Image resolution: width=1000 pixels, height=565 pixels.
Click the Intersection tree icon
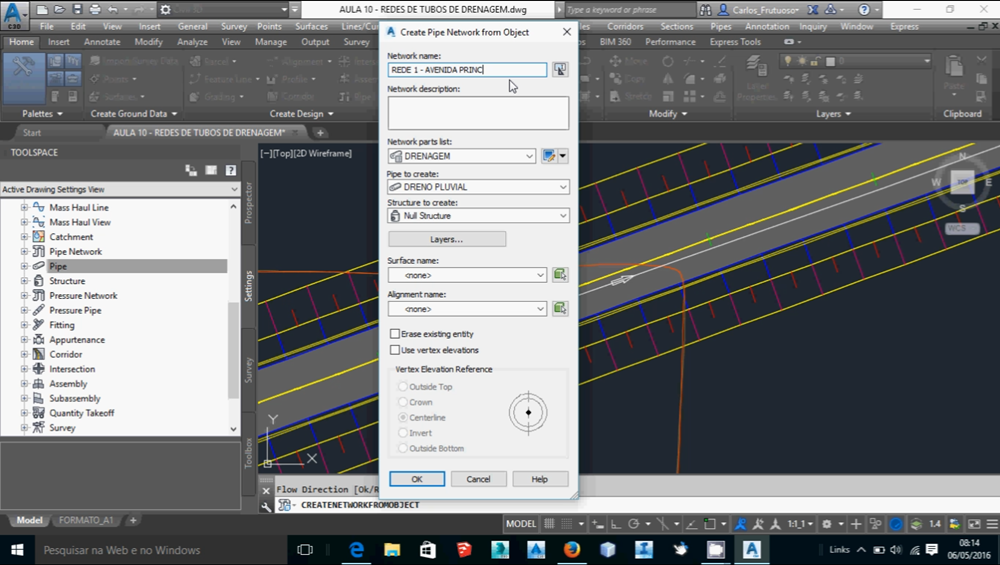(x=39, y=369)
